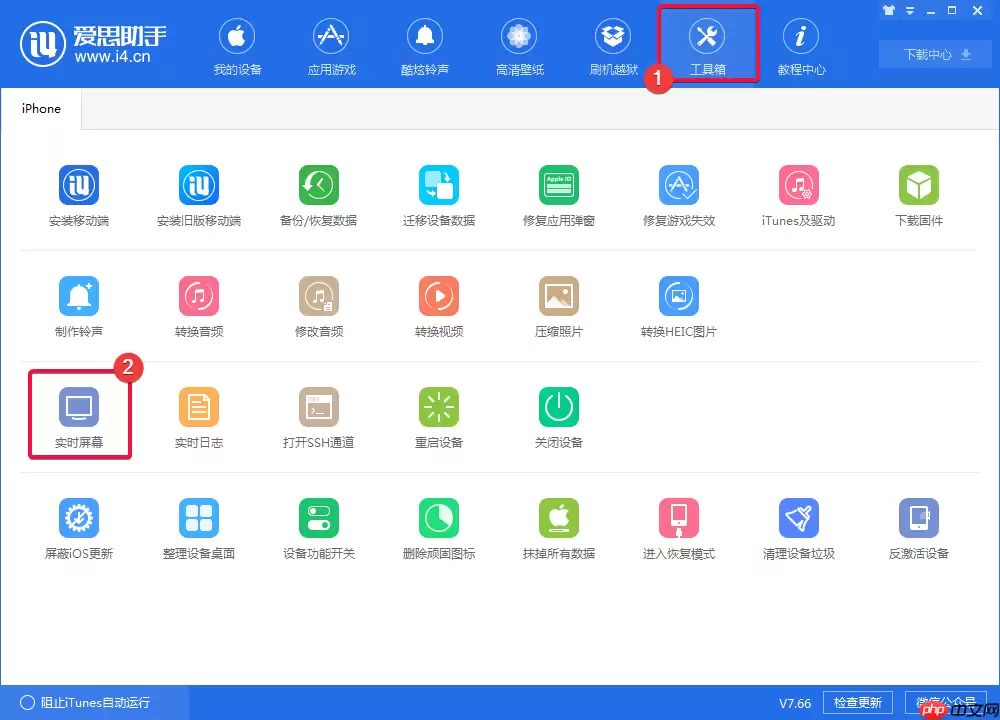Click the 检查更新 button
The height and width of the screenshot is (720, 1000).
pos(858,702)
